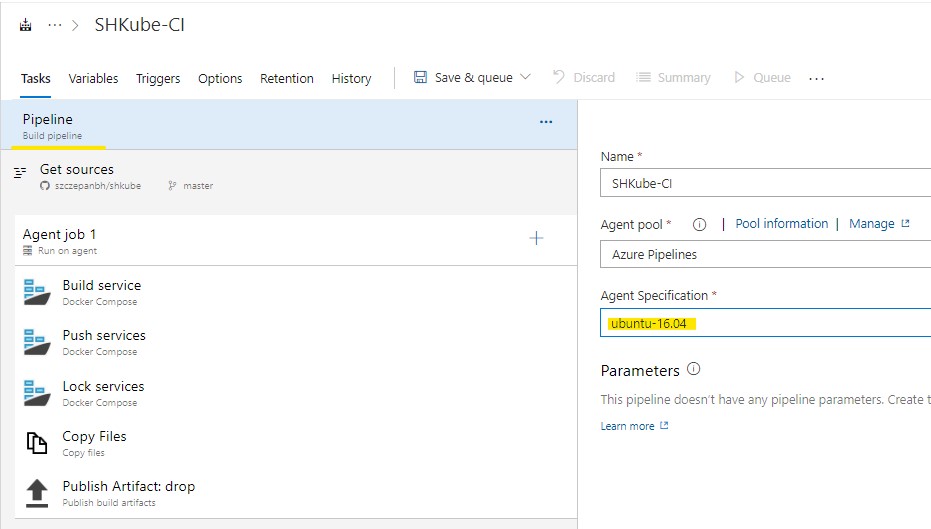Click the Lock services Docker Compose icon

(37, 392)
